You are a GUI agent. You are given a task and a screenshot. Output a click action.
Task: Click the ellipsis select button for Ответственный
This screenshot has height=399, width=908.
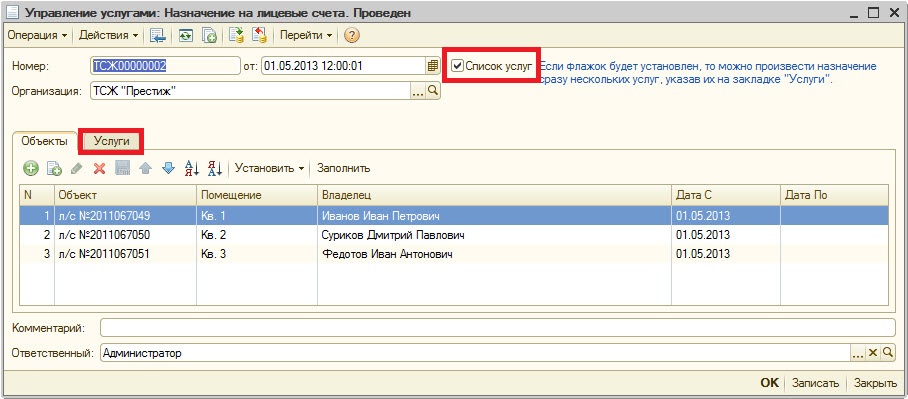tap(858, 352)
